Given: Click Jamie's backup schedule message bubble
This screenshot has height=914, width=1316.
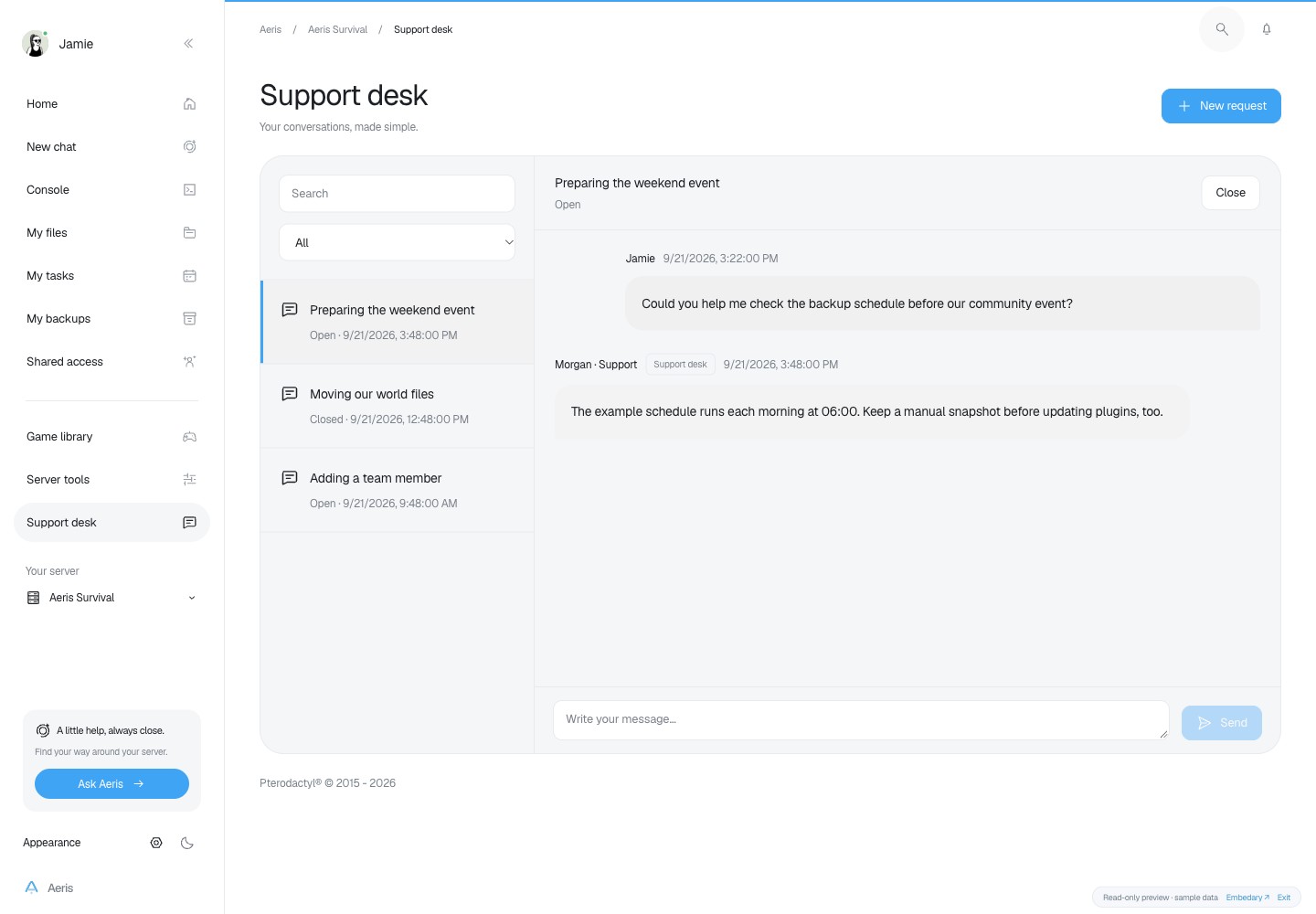Looking at the screenshot, I should point(942,303).
